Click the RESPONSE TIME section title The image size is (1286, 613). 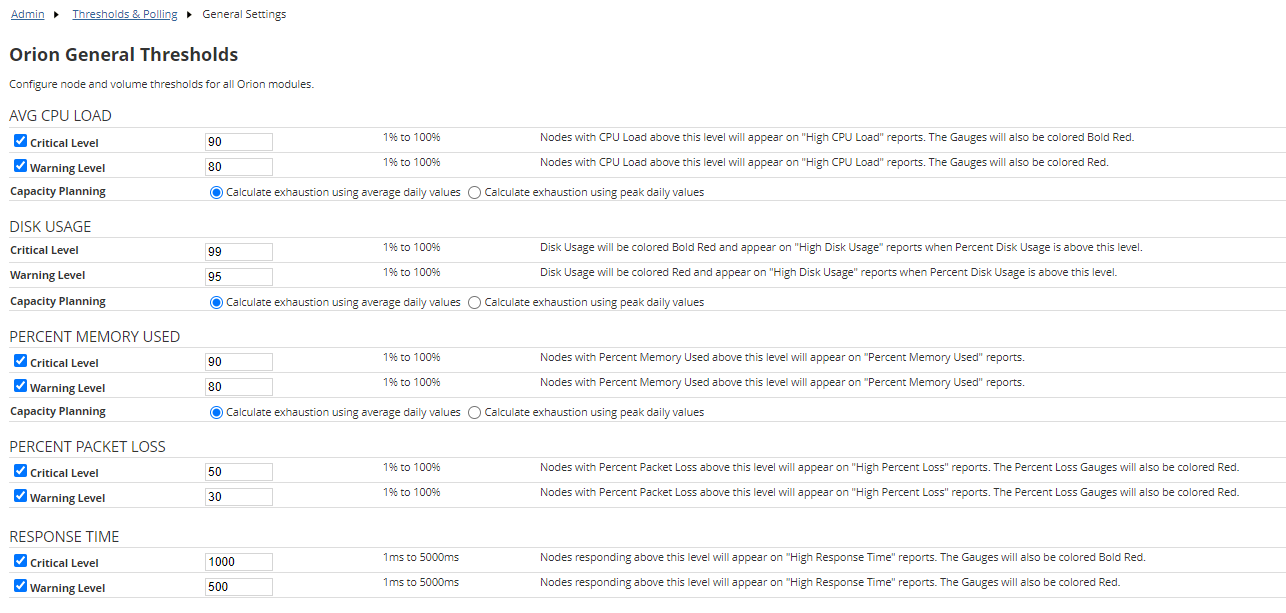[x=64, y=537]
